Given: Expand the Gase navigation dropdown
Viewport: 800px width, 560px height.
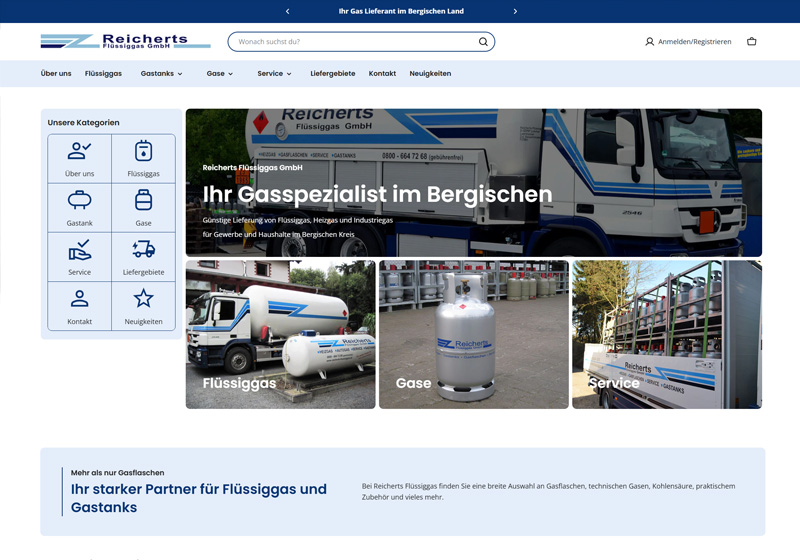Looking at the screenshot, I should pyautogui.click(x=219, y=74).
